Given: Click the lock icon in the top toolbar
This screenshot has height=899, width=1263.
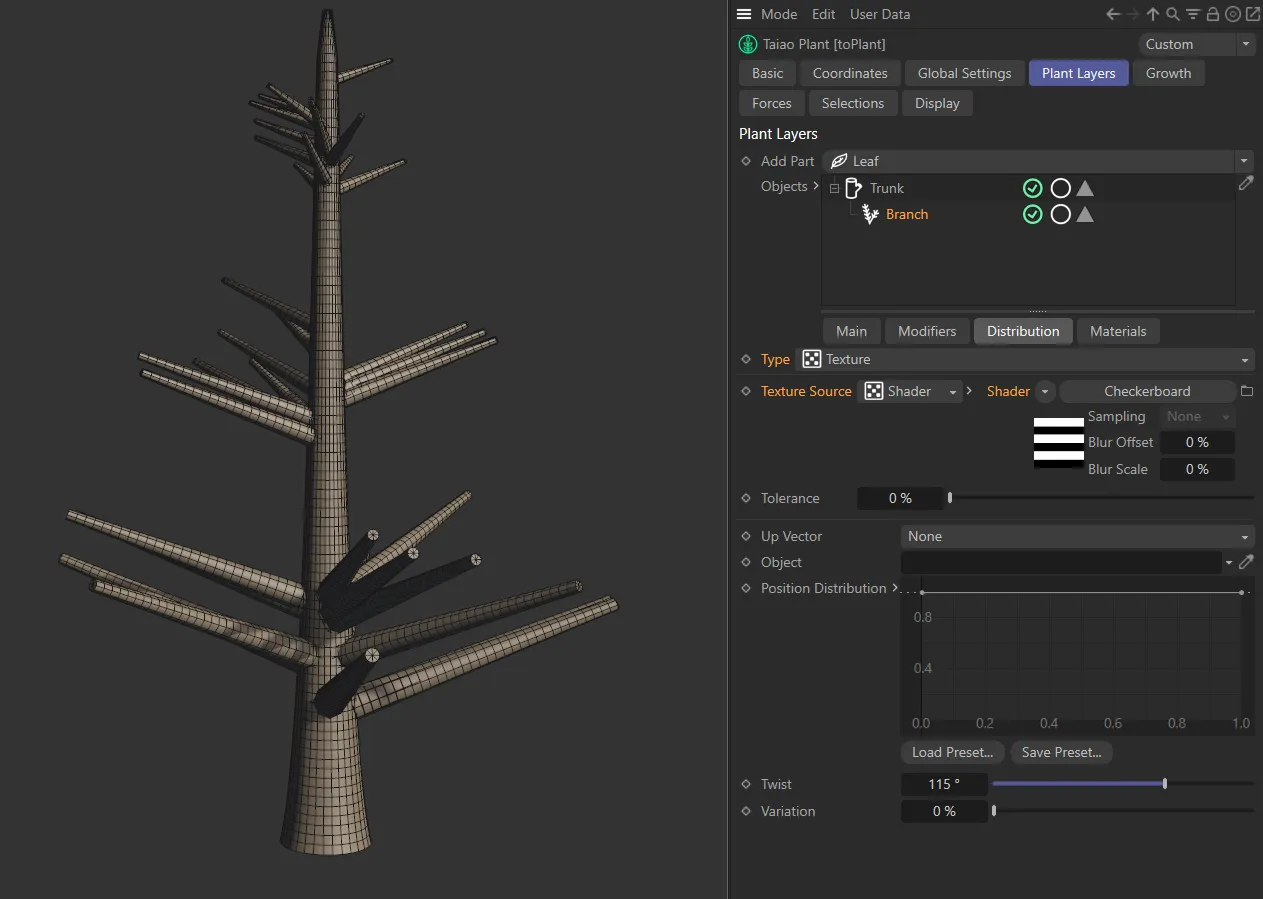Looking at the screenshot, I should click(x=1210, y=14).
